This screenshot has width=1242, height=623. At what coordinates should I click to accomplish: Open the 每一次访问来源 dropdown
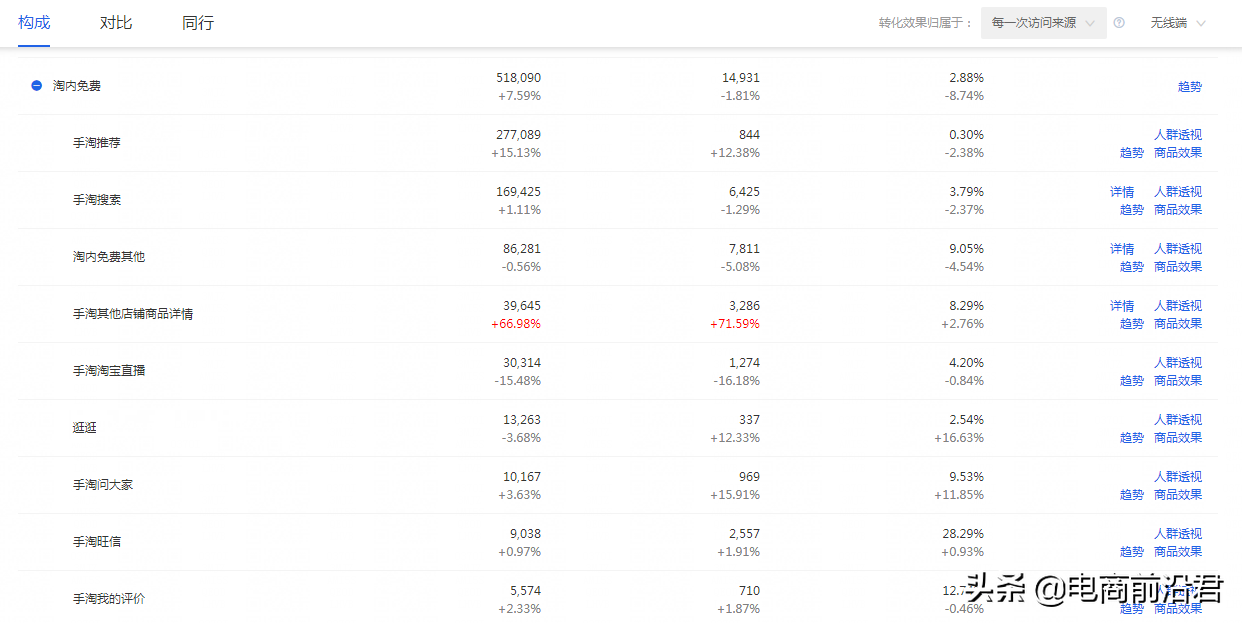[1044, 23]
